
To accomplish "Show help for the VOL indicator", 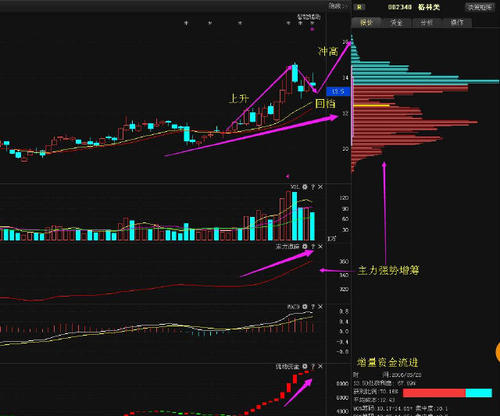I will [x=313, y=187].
